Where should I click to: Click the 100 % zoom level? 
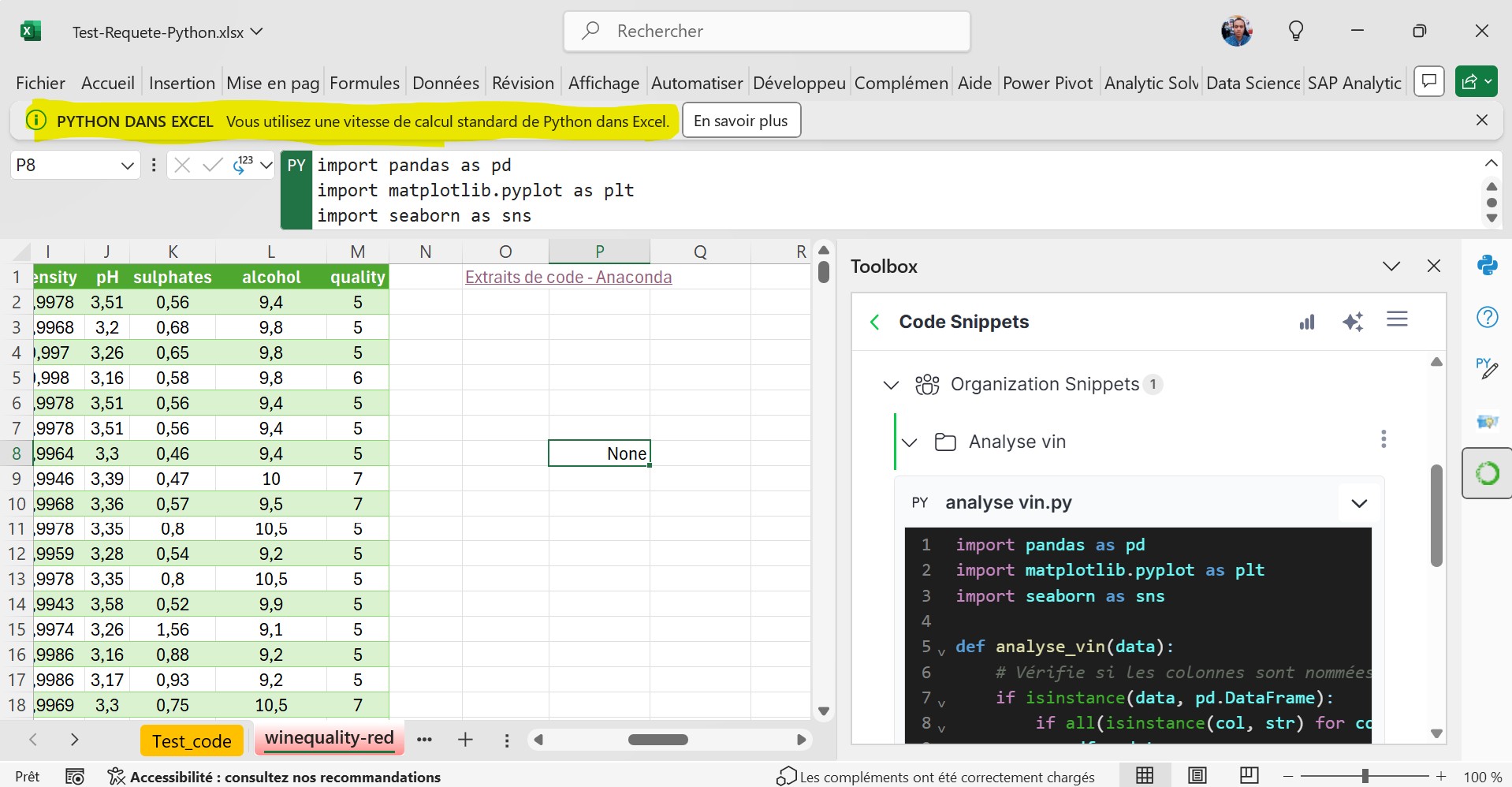pos(1482,777)
